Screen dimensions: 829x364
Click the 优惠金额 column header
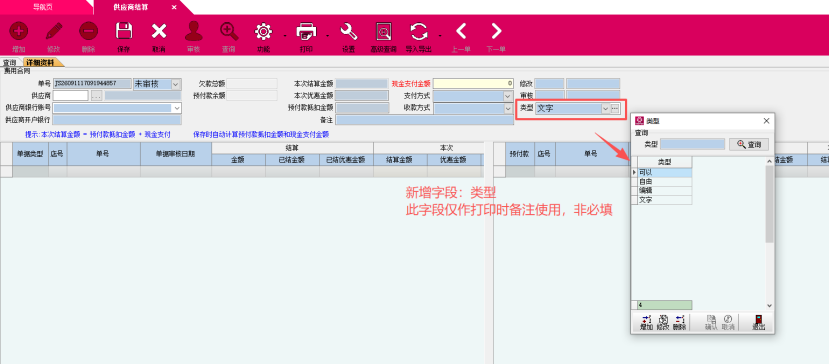click(x=454, y=160)
